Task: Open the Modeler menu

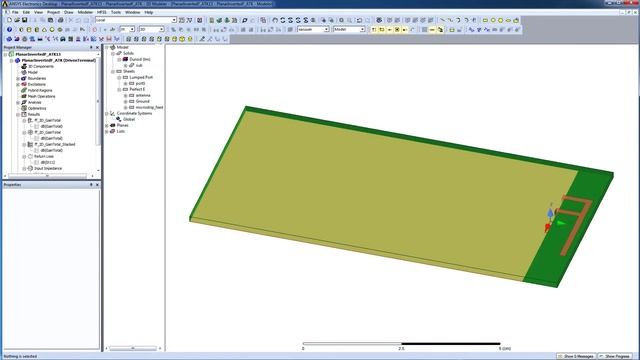Action: [x=85, y=12]
